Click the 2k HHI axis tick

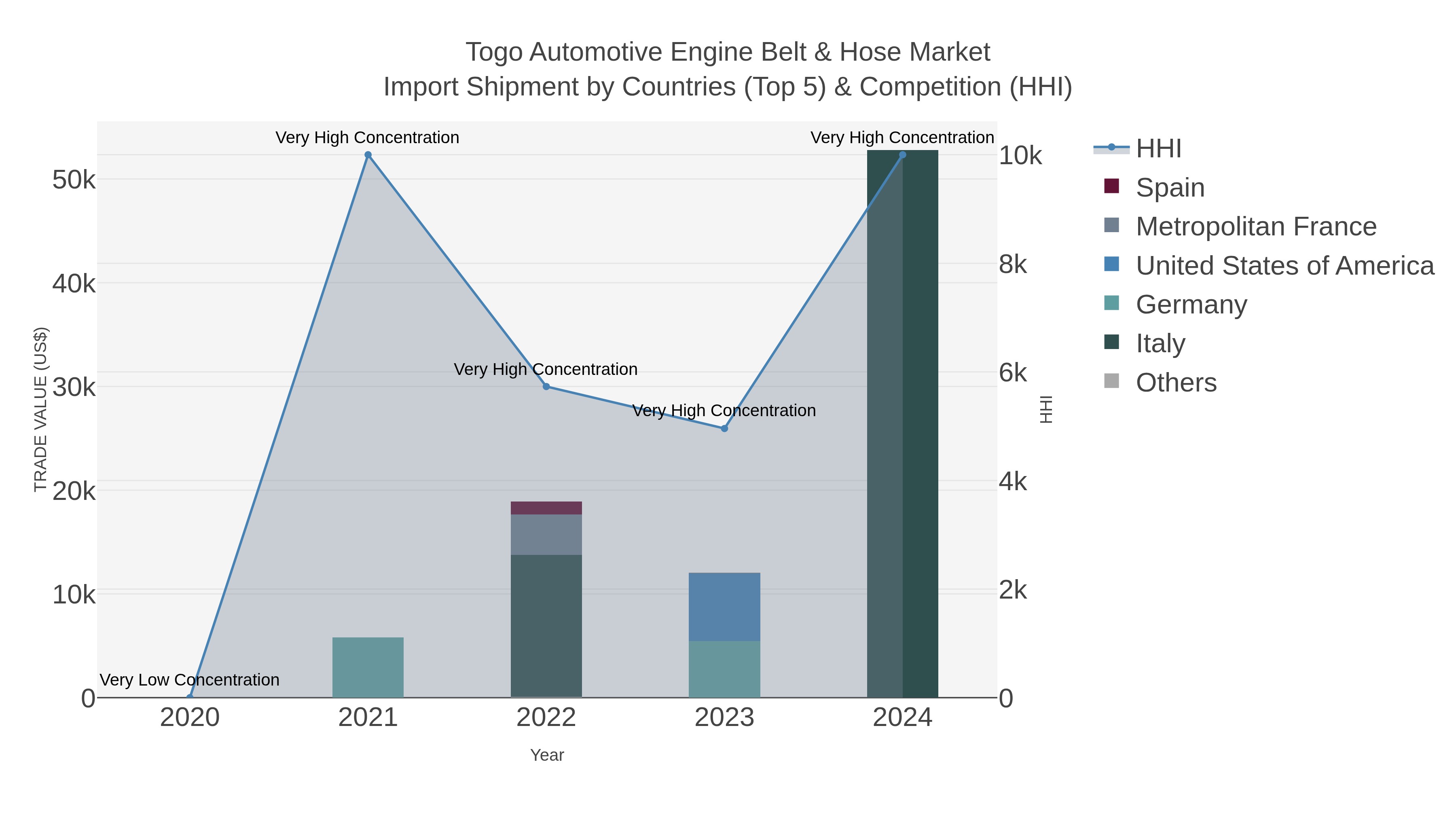tap(1013, 590)
